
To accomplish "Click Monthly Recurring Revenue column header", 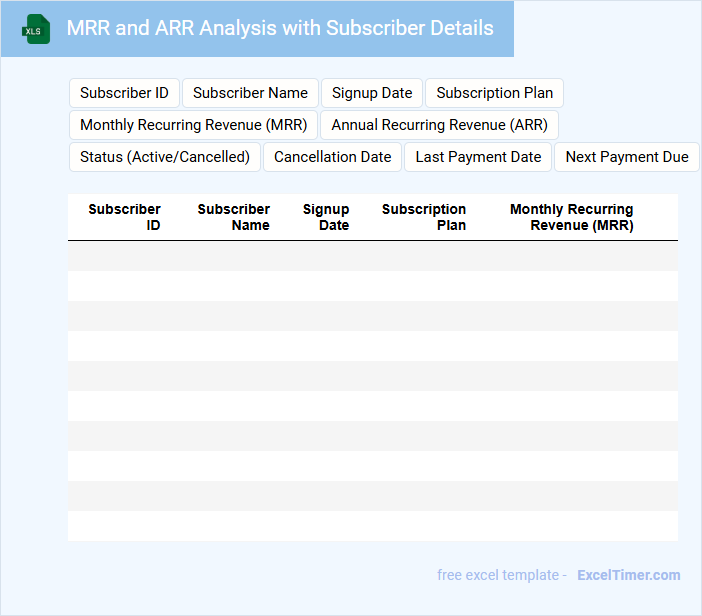I will tap(571, 217).
